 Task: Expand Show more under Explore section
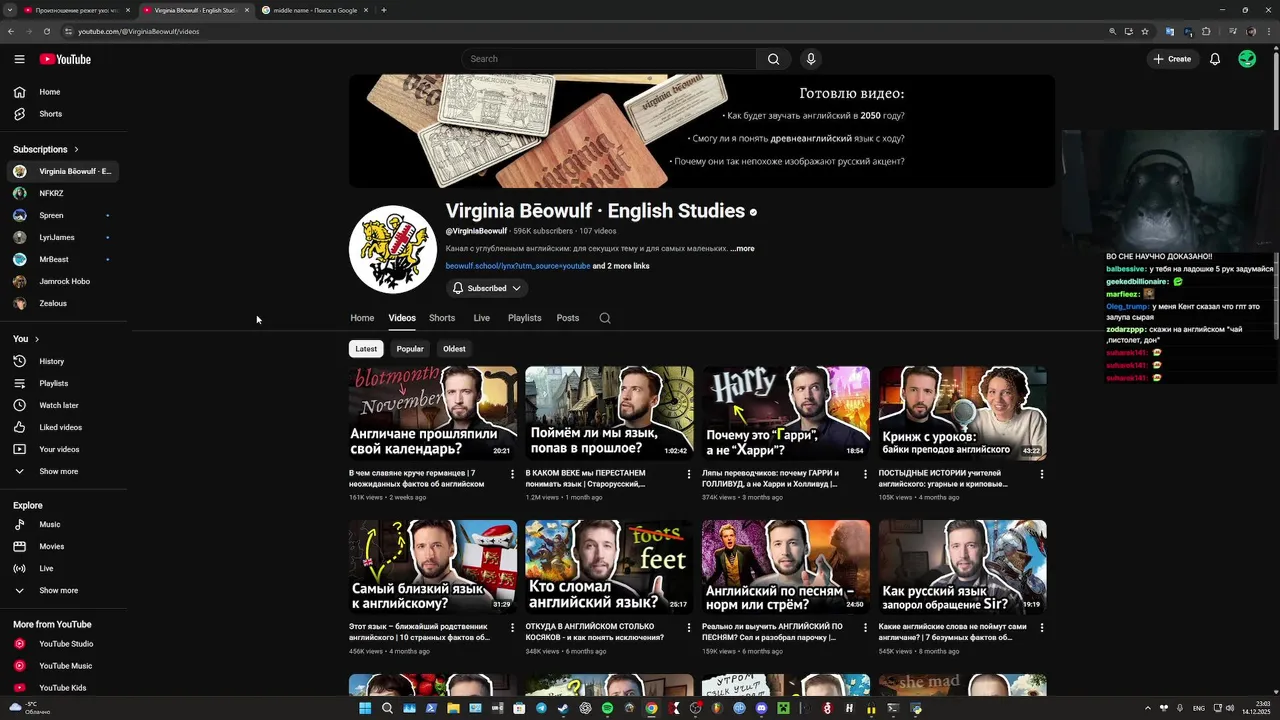[x=64, y=590]
